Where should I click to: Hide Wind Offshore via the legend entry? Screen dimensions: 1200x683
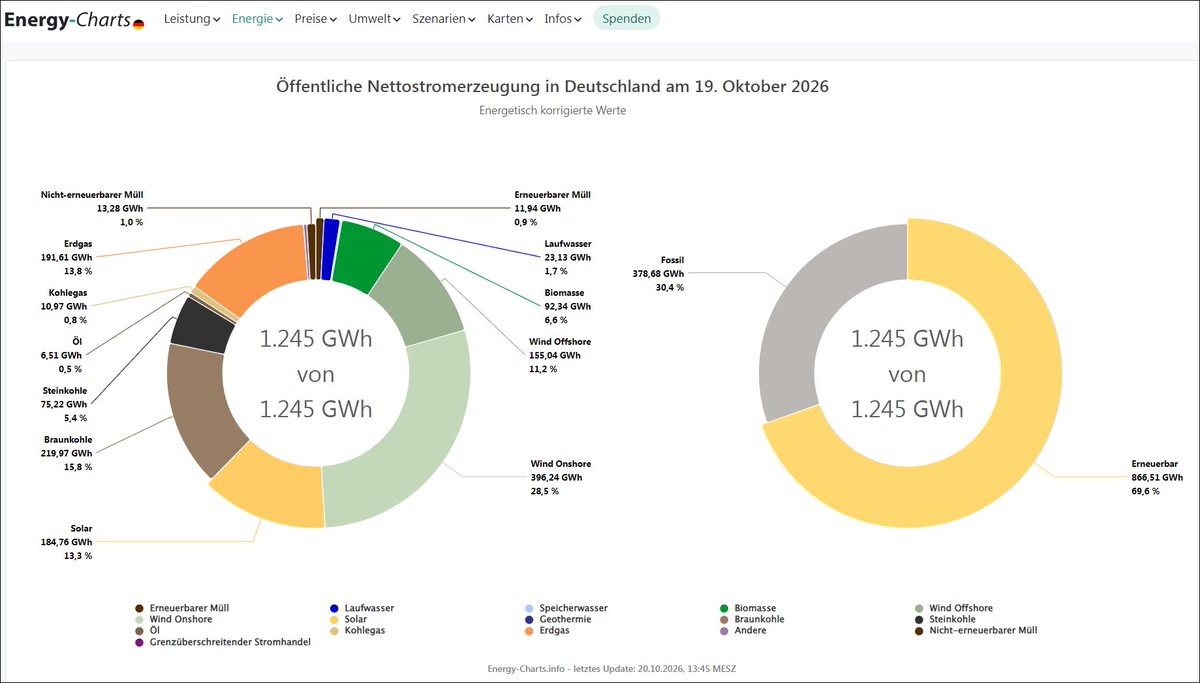click(x=953, y=608)
